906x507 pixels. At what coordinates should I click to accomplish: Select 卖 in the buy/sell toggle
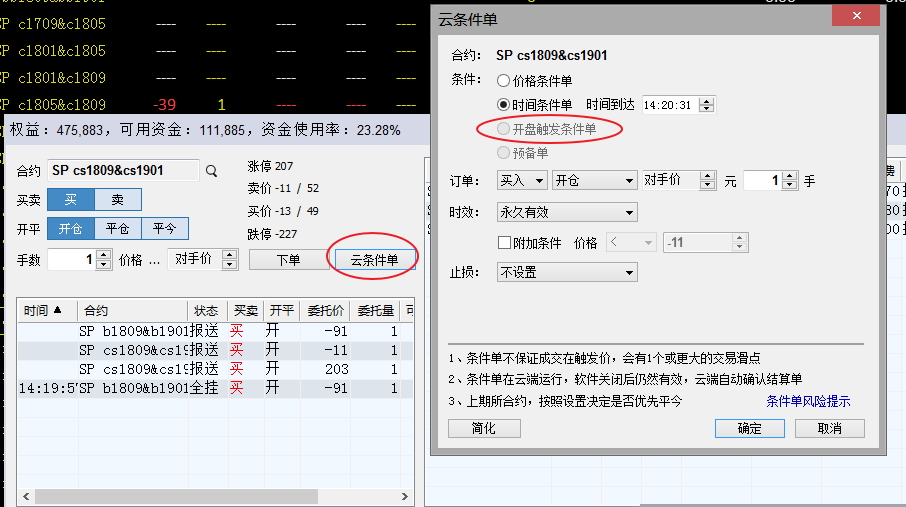(x=118, y=200)
